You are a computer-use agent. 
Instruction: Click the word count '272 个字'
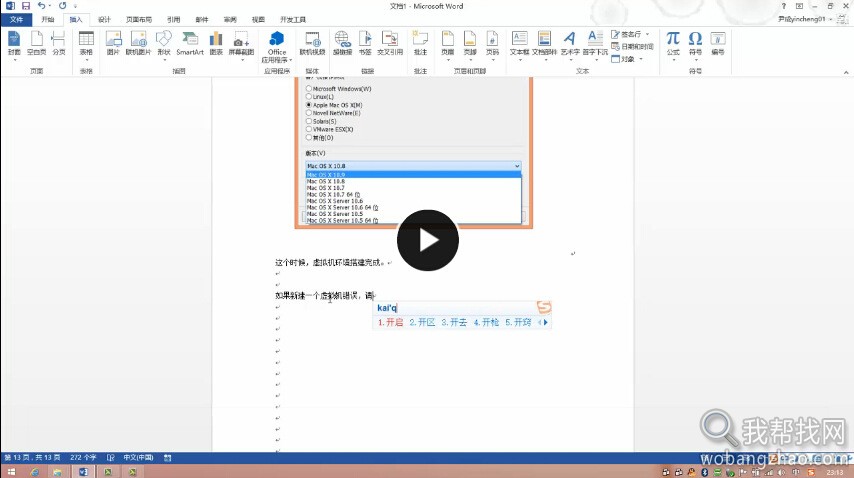click(83, 458)
